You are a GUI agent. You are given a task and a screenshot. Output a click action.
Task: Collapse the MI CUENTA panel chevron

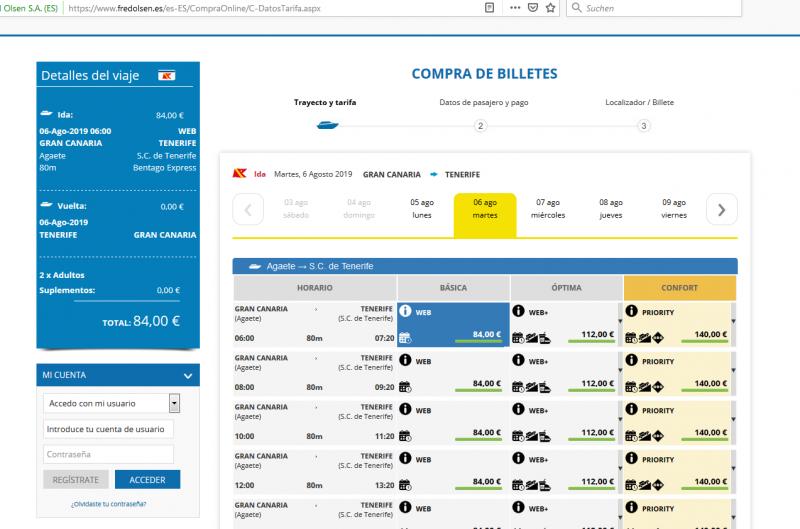click(x=188, y=375)
